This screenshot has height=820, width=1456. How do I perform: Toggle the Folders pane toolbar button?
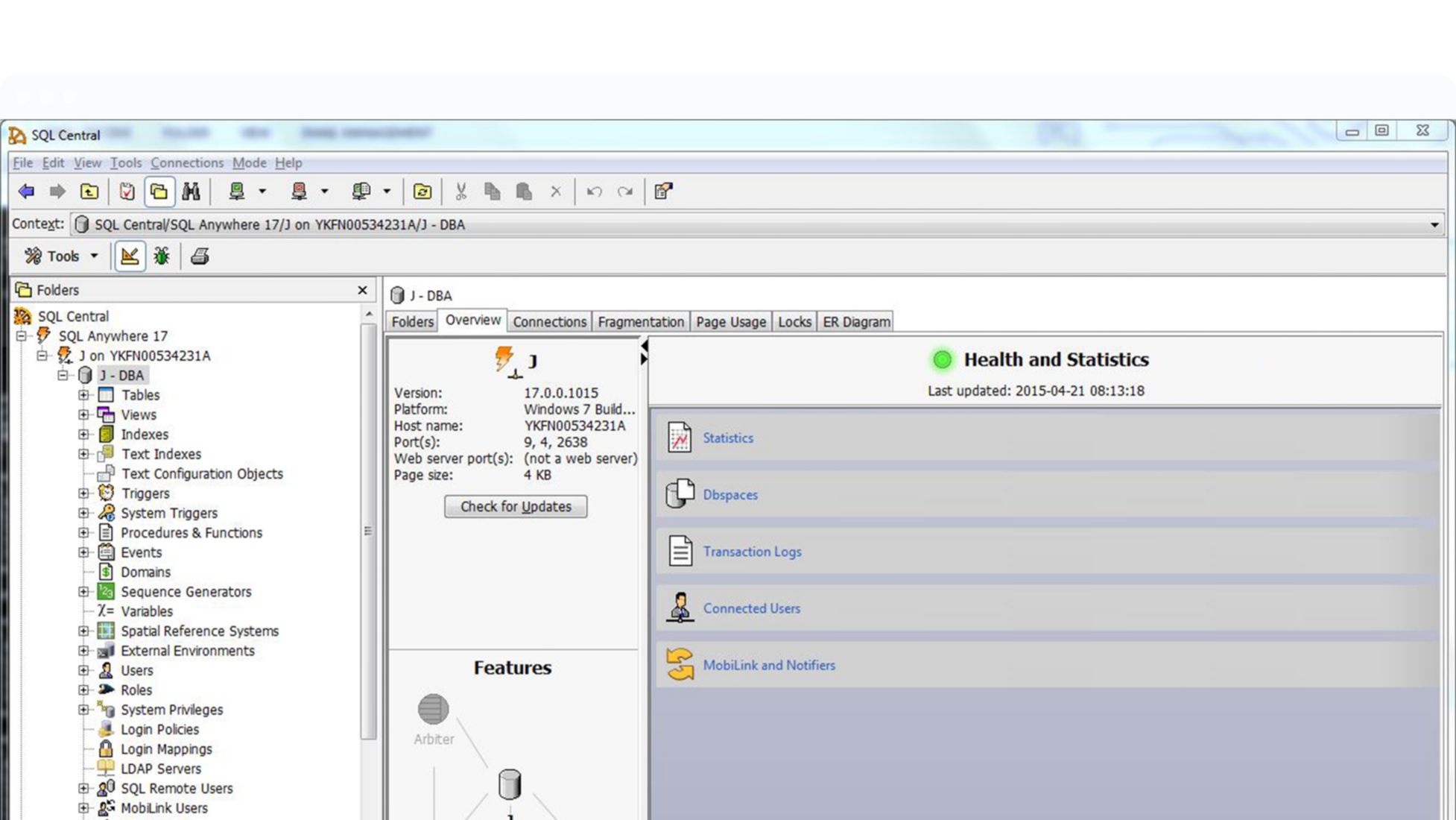point(159,192)
